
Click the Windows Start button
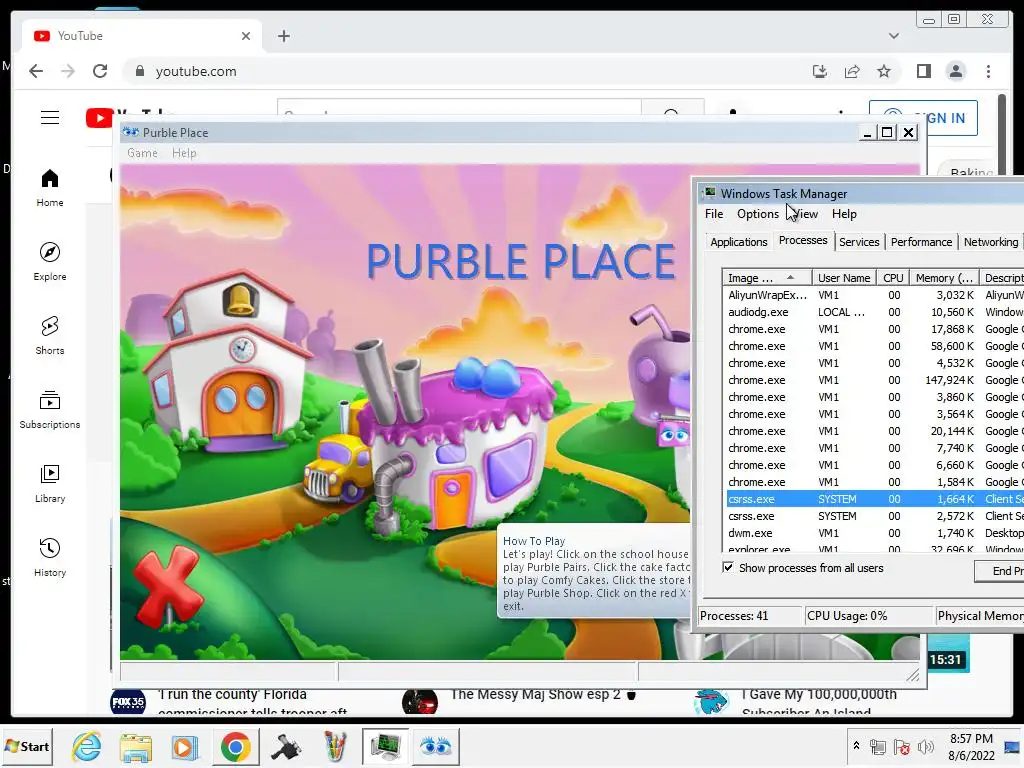(27, 746)
